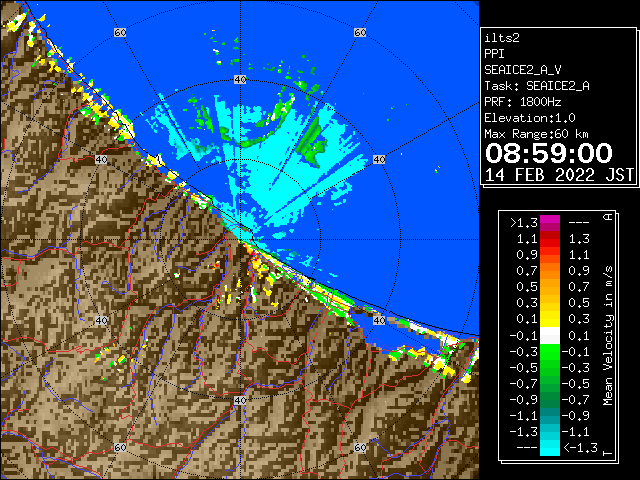Select the 'SEAICE2_A_V' product name

tap(522, 70)
